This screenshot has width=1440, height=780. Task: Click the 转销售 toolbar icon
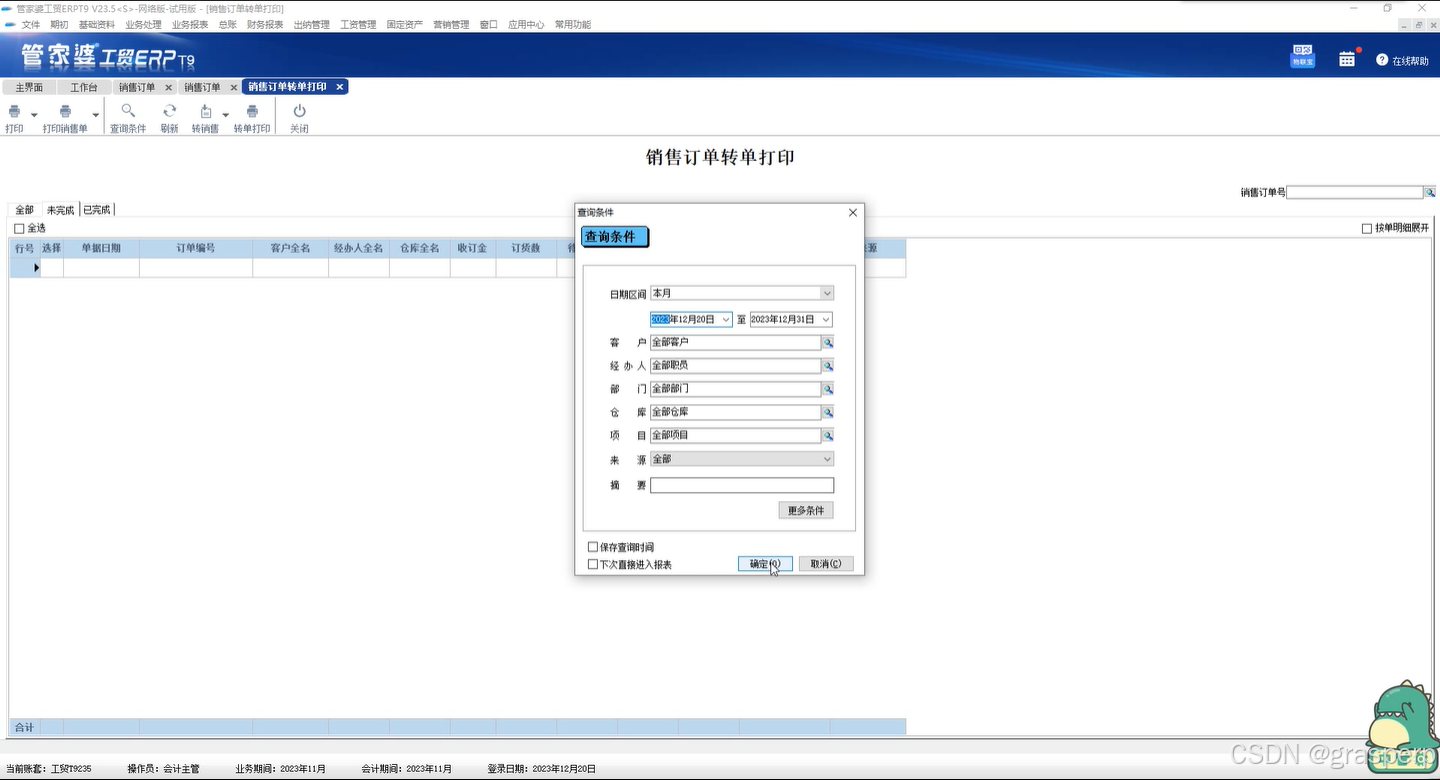[206, 111]
